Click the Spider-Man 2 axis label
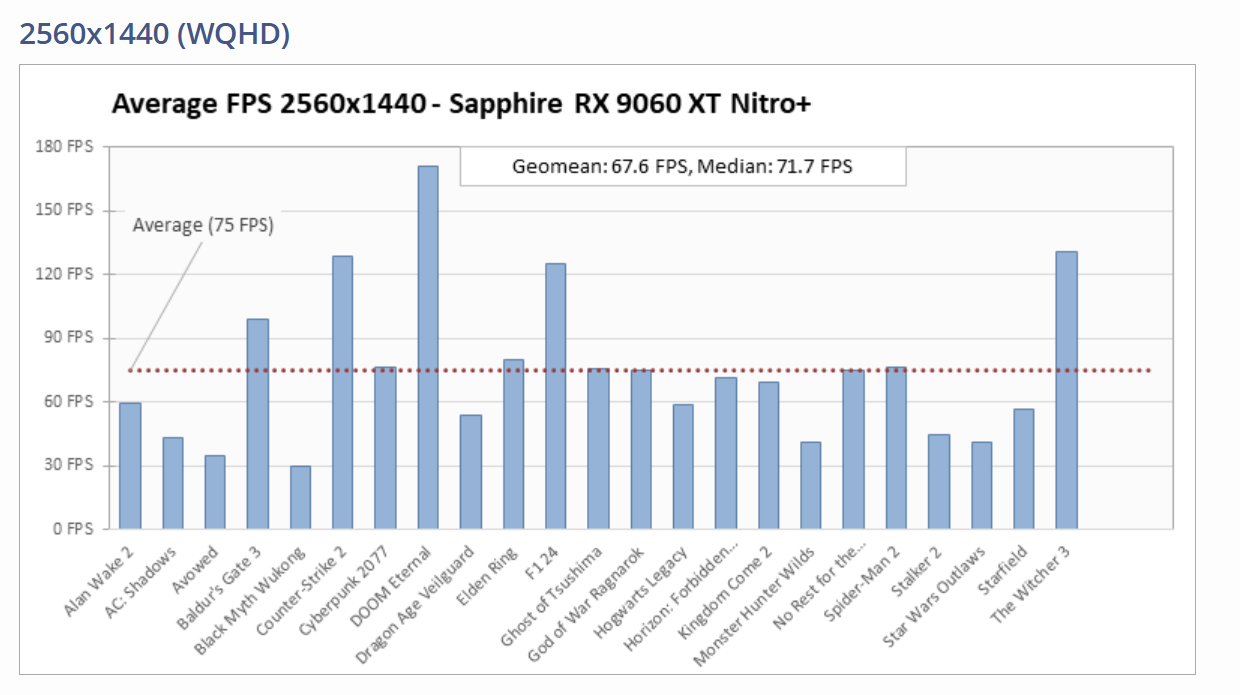 point(861,586)
